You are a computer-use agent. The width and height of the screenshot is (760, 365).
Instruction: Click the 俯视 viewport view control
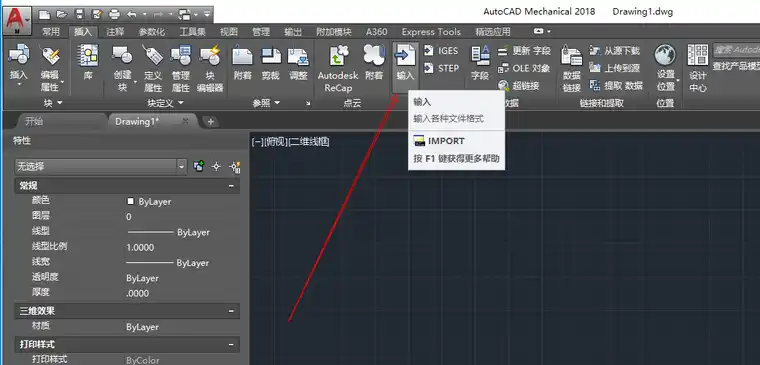275,142
